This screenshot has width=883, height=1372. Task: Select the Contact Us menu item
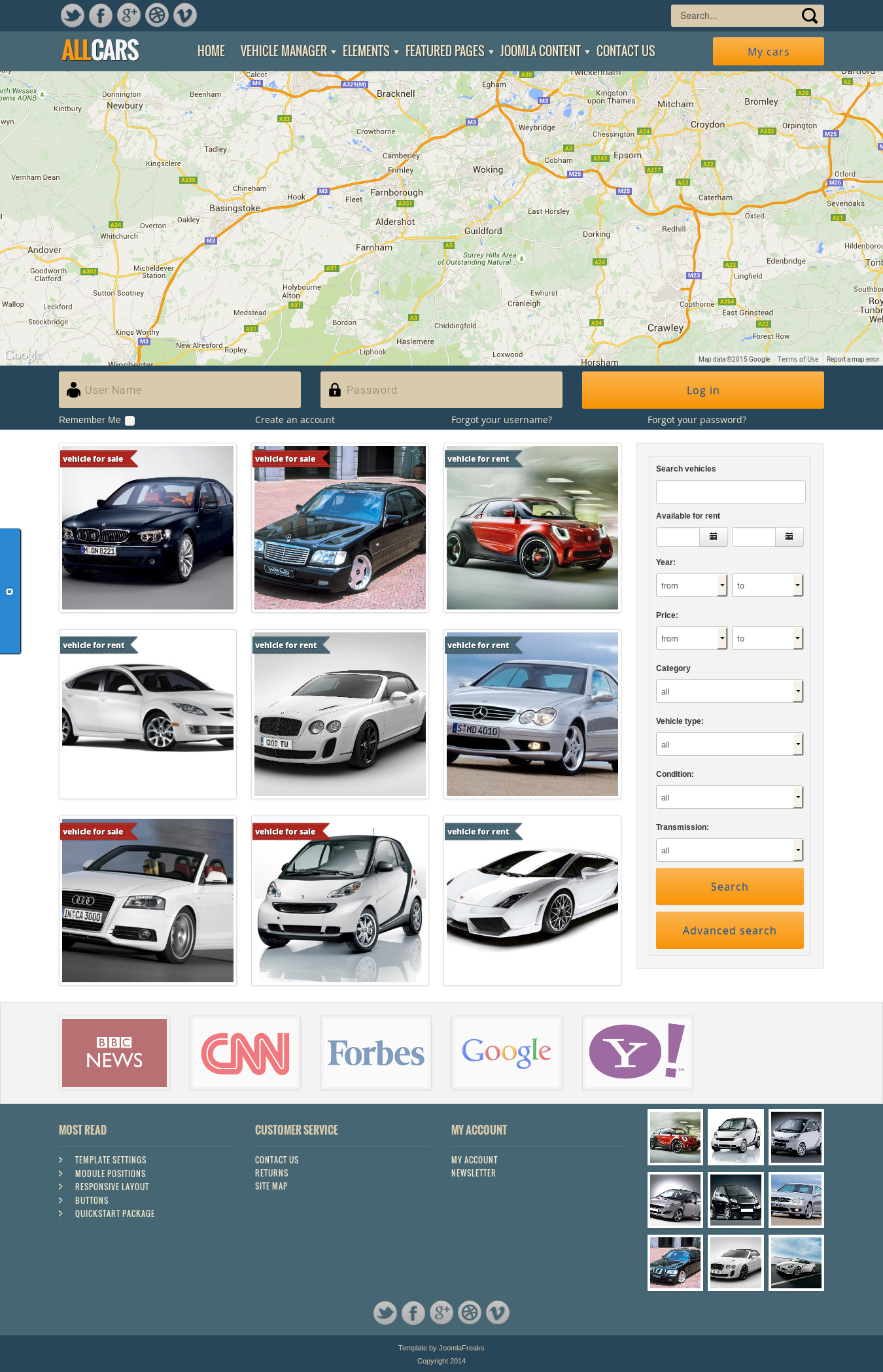tap(625, 51)
